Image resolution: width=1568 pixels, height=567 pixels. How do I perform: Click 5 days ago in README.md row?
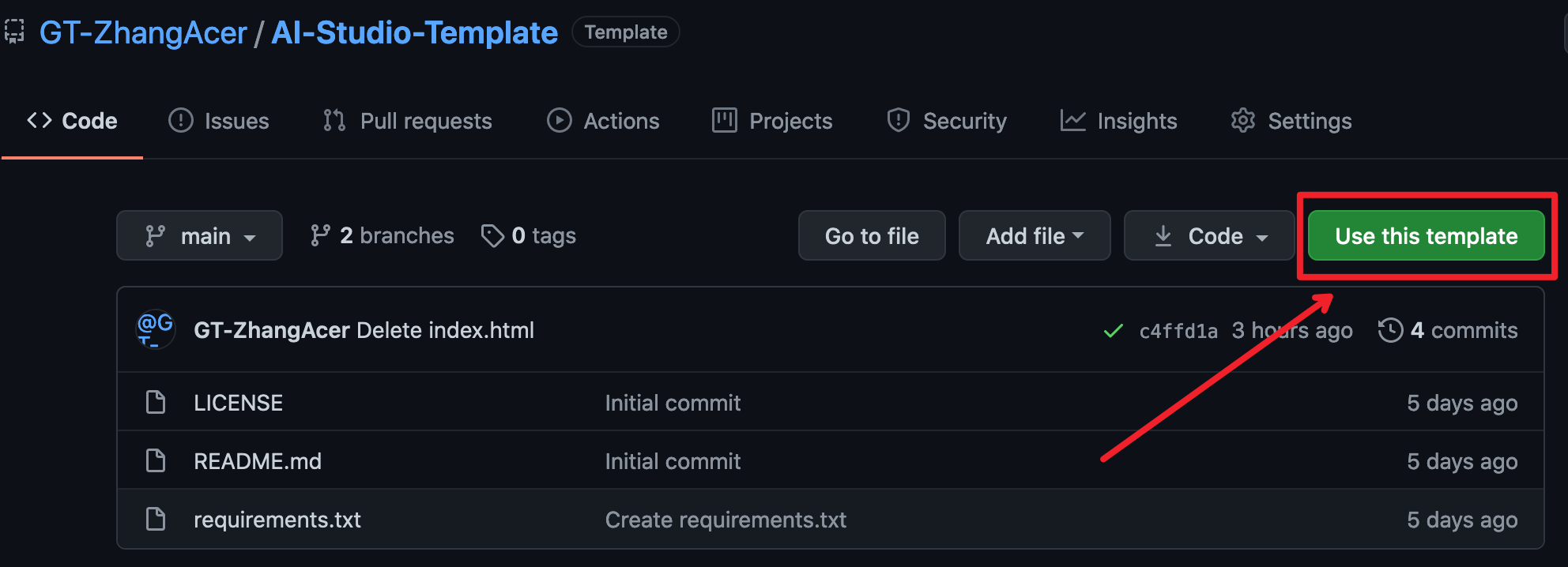(x=1462, y=461)
